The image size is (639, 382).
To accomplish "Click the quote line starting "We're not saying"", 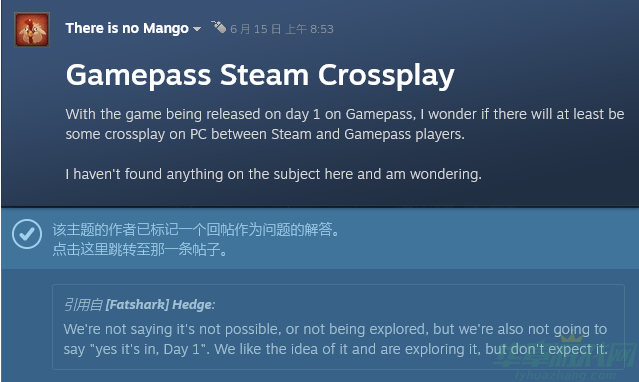I will (335, 329).
